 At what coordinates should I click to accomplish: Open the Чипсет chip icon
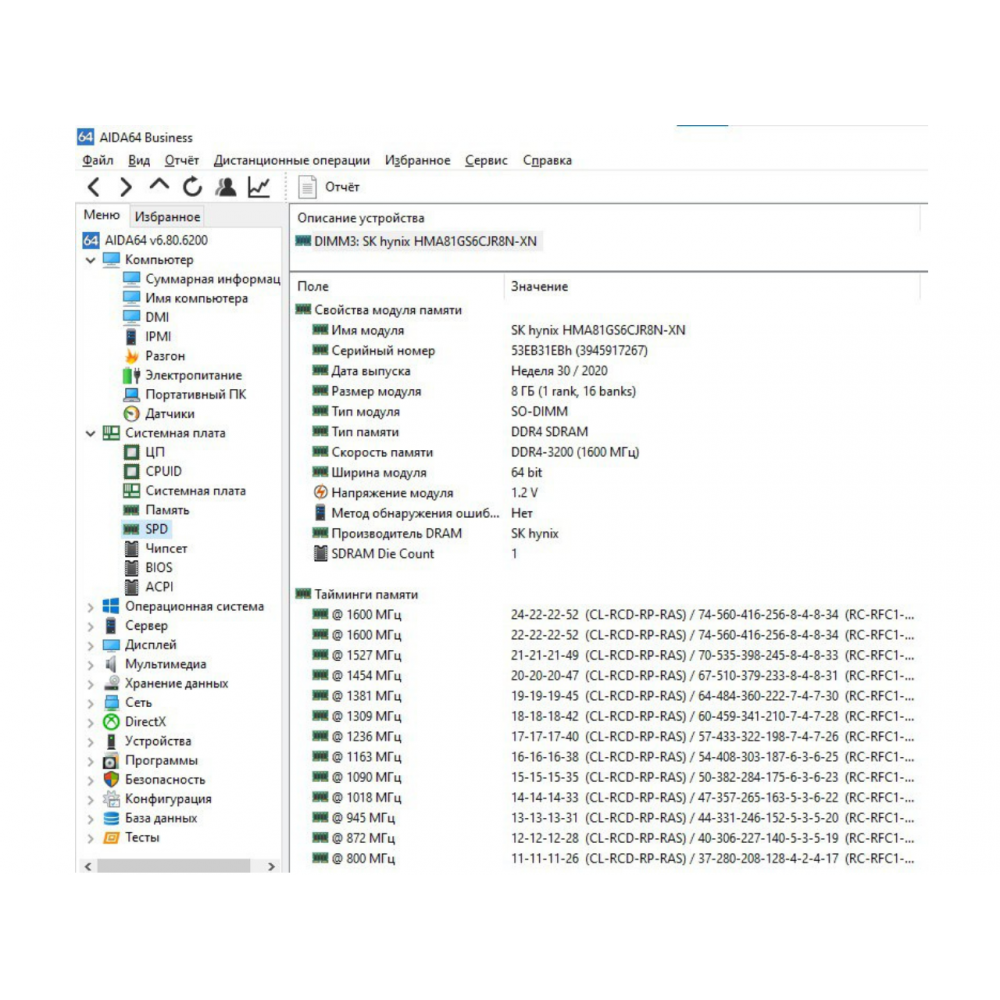pos(131,548)
